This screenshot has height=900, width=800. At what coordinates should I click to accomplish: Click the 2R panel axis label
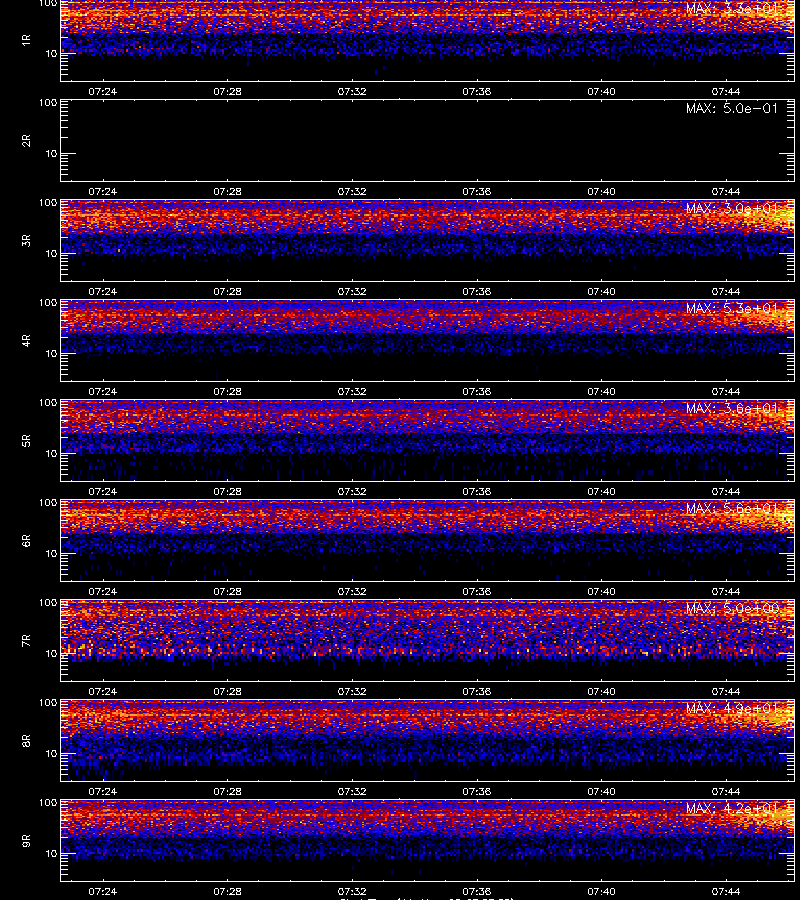point(26,141)
